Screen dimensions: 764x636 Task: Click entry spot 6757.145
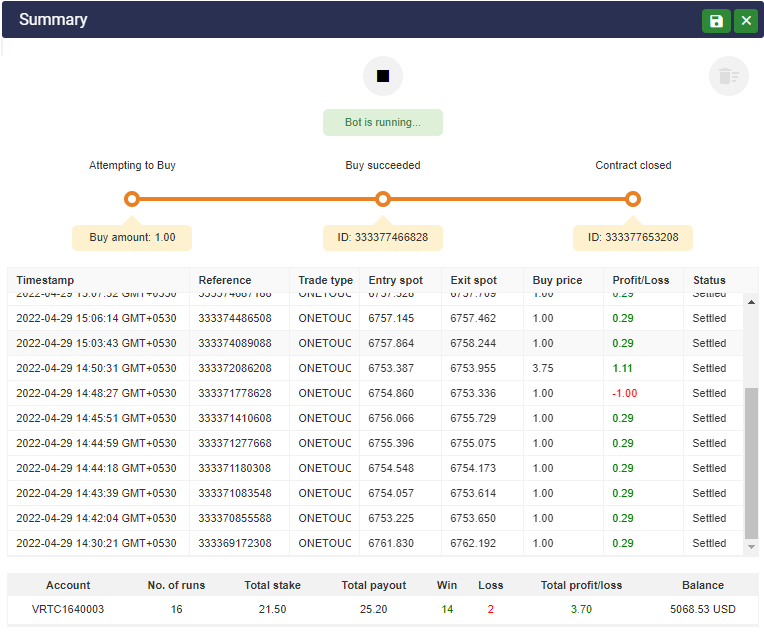click(391, 318)
